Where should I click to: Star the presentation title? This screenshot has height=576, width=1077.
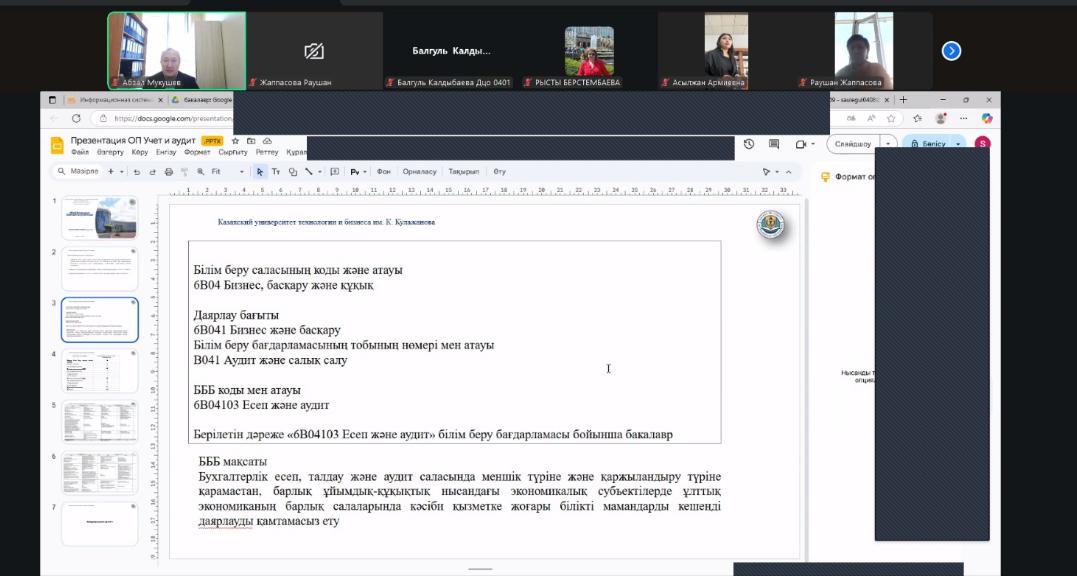236,141
